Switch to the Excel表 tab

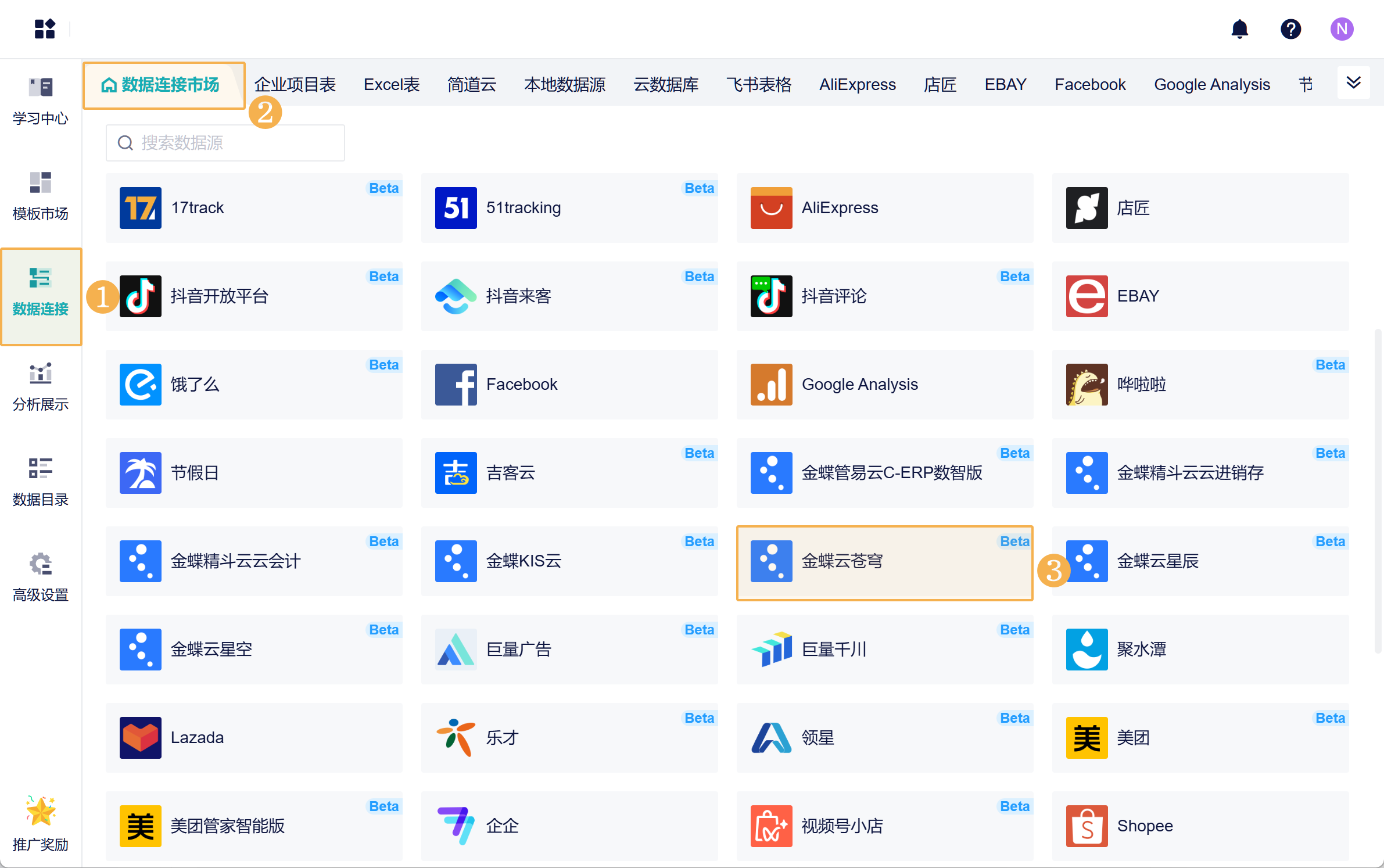point(391,85)
